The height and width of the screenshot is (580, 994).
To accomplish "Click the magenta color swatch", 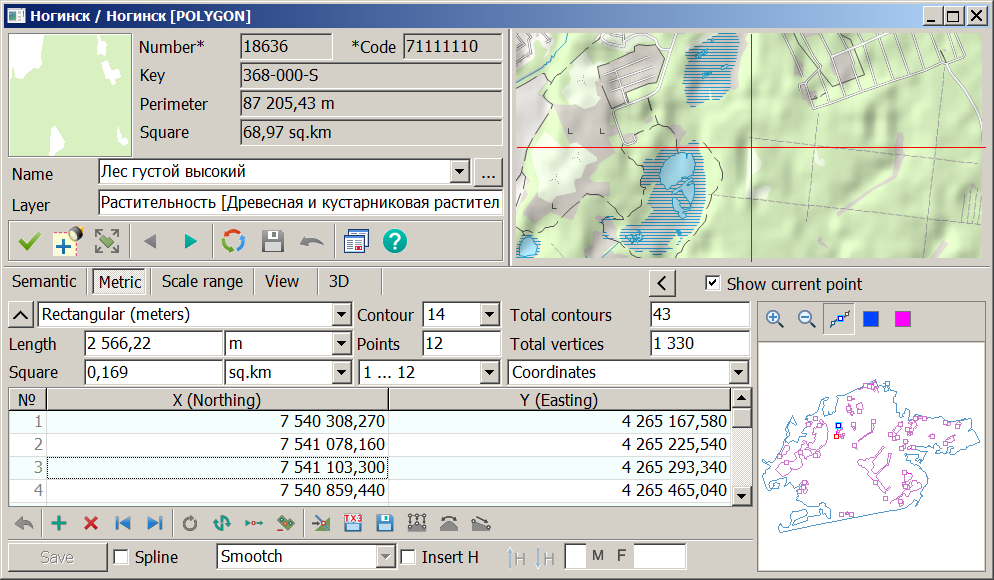I will (x=902, y=319).
